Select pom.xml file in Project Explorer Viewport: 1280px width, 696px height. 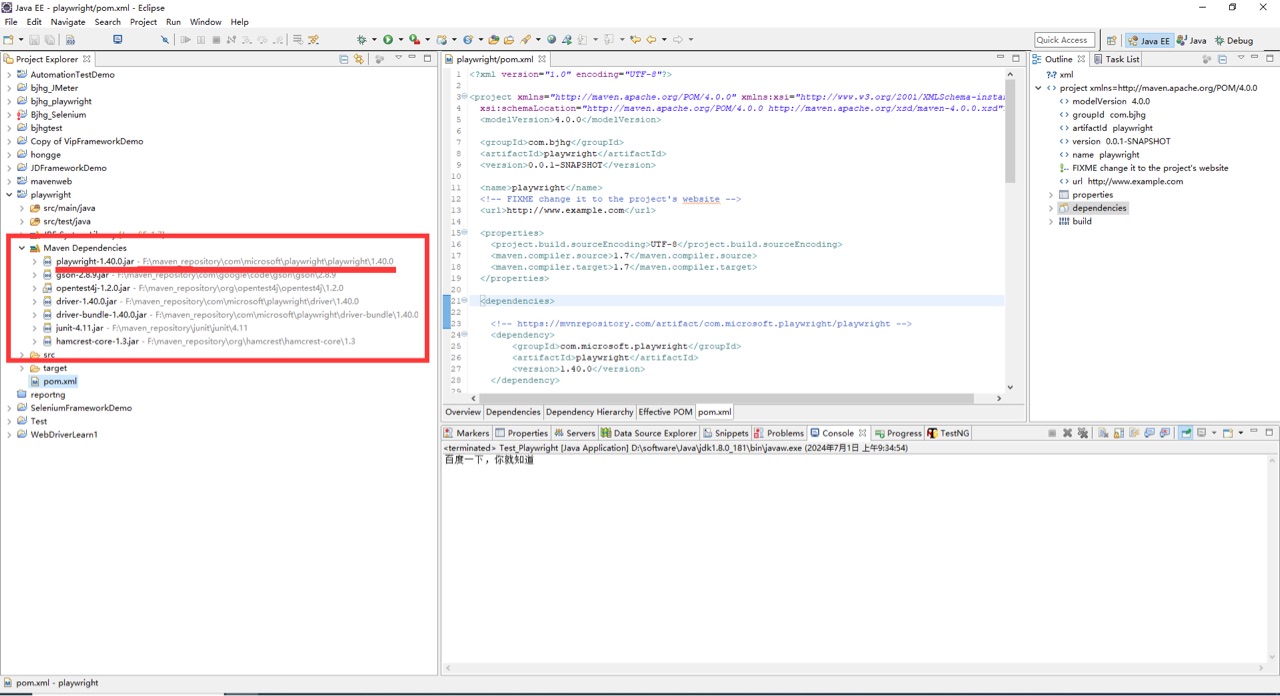click(52, 381)
